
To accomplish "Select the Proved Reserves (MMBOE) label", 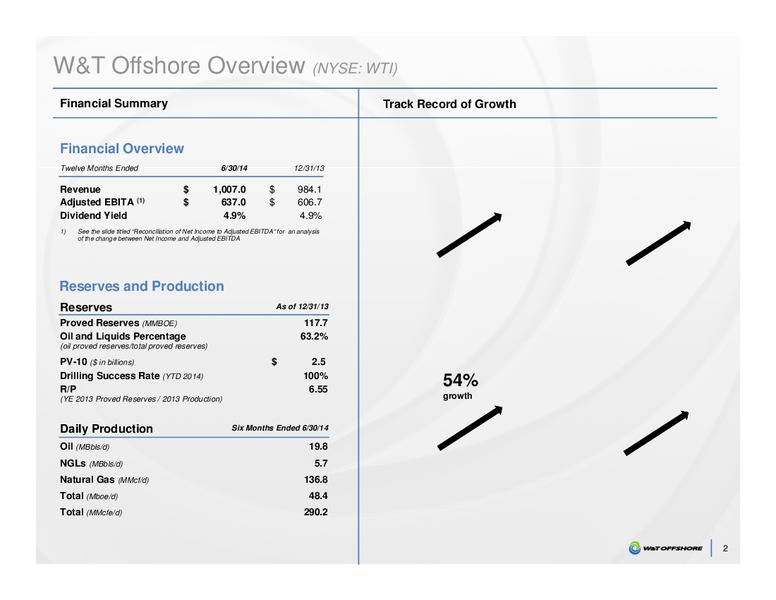I will 118,323.
